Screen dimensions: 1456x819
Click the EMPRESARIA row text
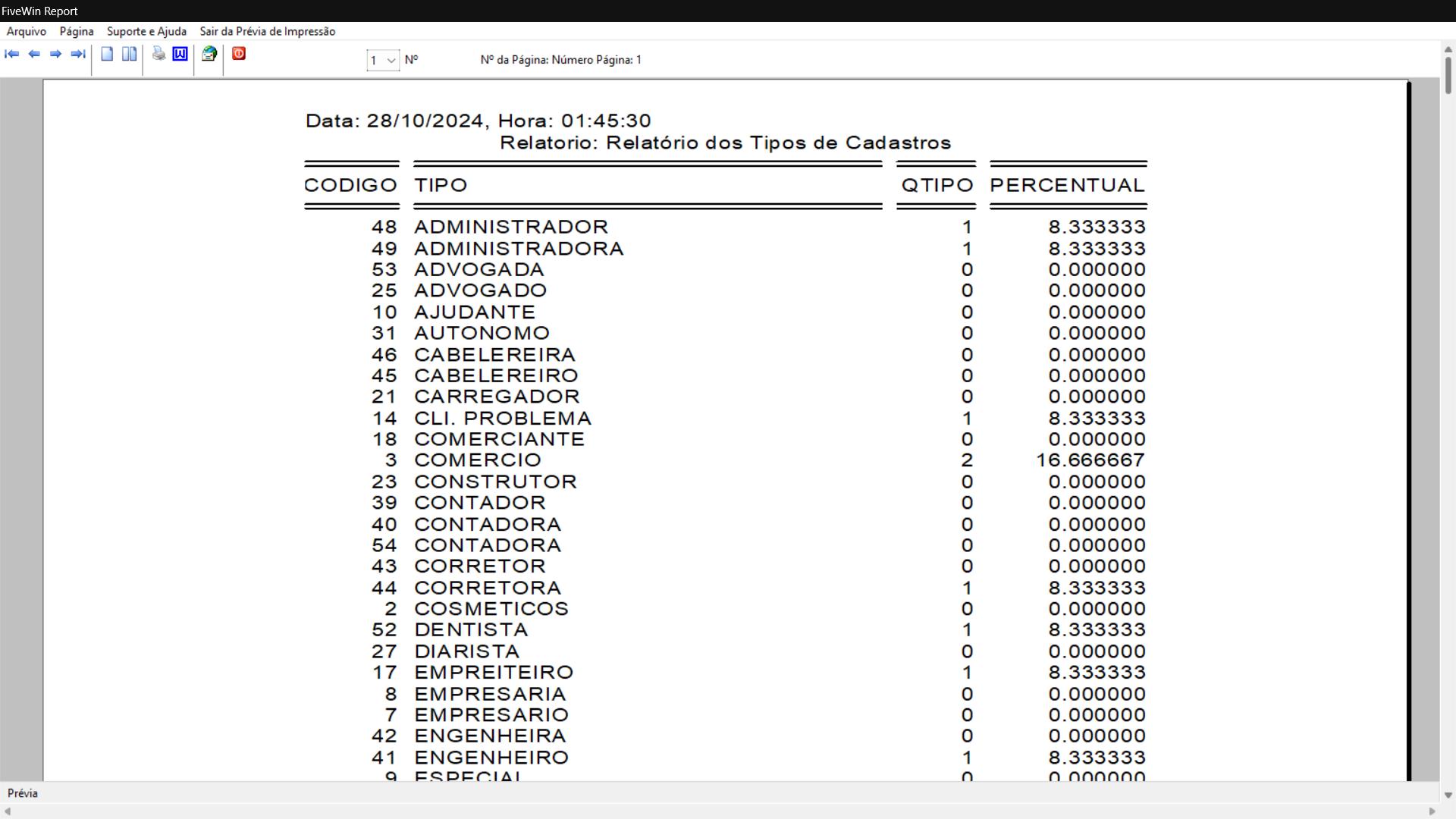pyautogui.click(x=490, y=695)
